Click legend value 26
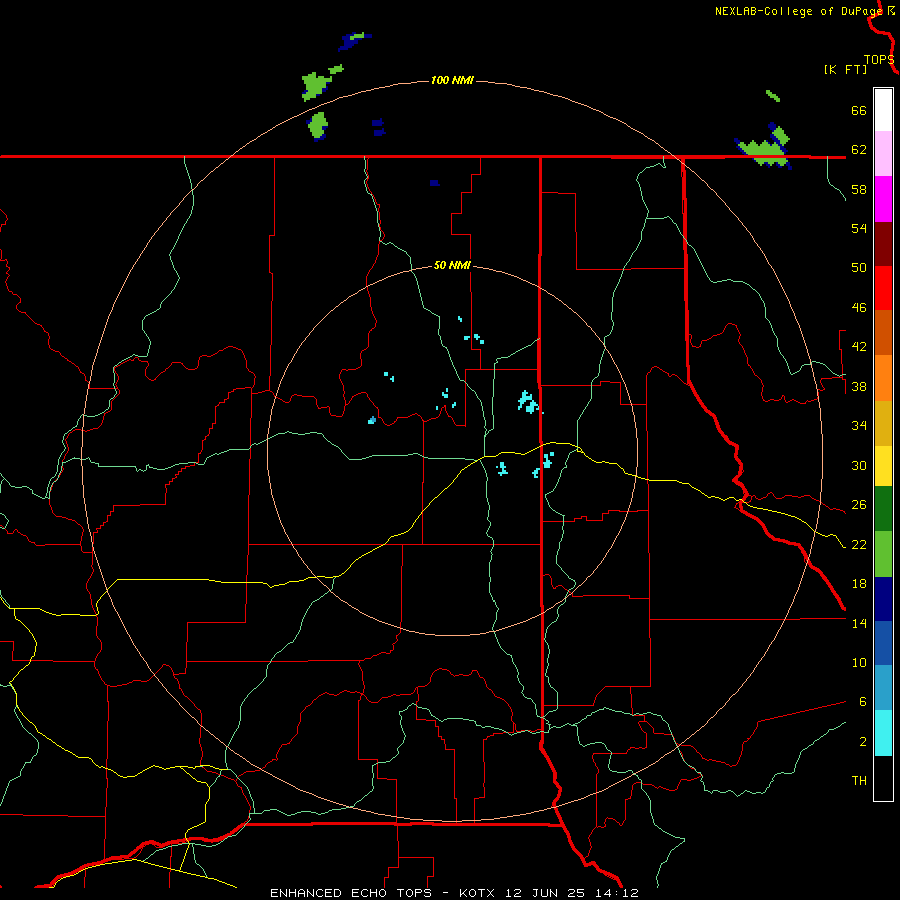Screen dimensions: 900x900 [859, 505]
